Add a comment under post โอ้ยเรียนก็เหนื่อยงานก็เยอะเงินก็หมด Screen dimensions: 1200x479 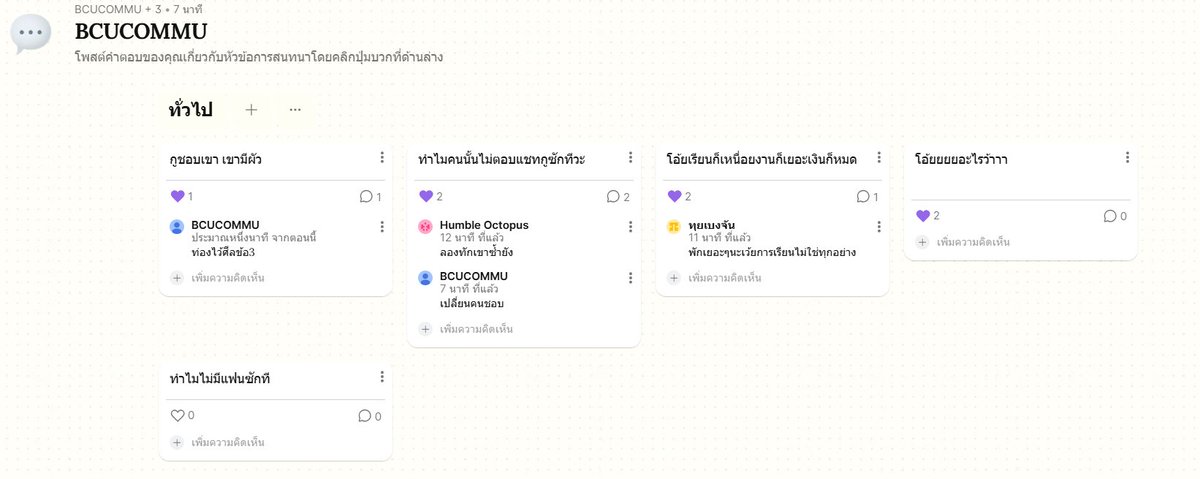point(714,278)
